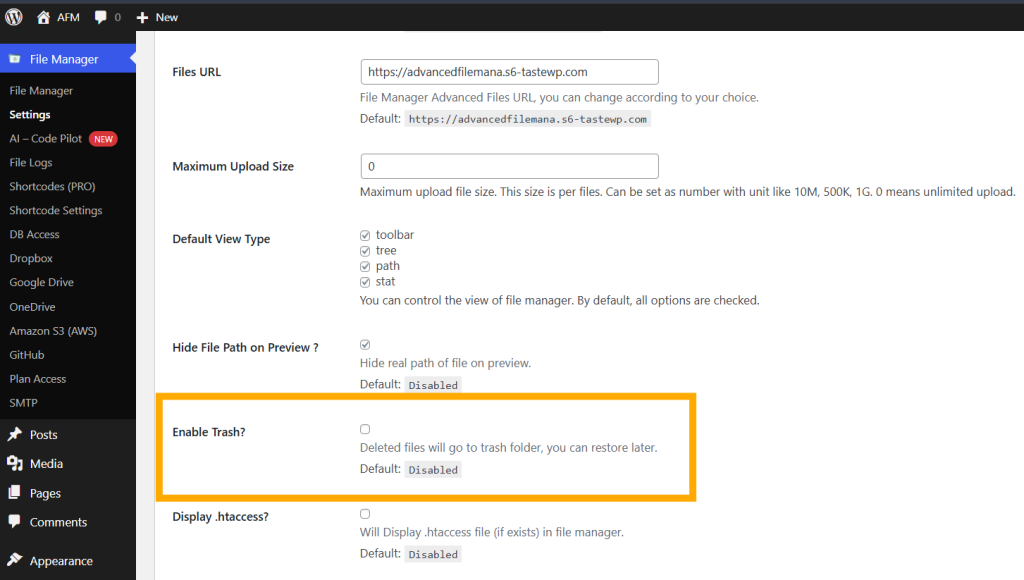Screen dimensions: 1024x580
Task: Switch to the Settings submenu item
Action: point(30,114)
